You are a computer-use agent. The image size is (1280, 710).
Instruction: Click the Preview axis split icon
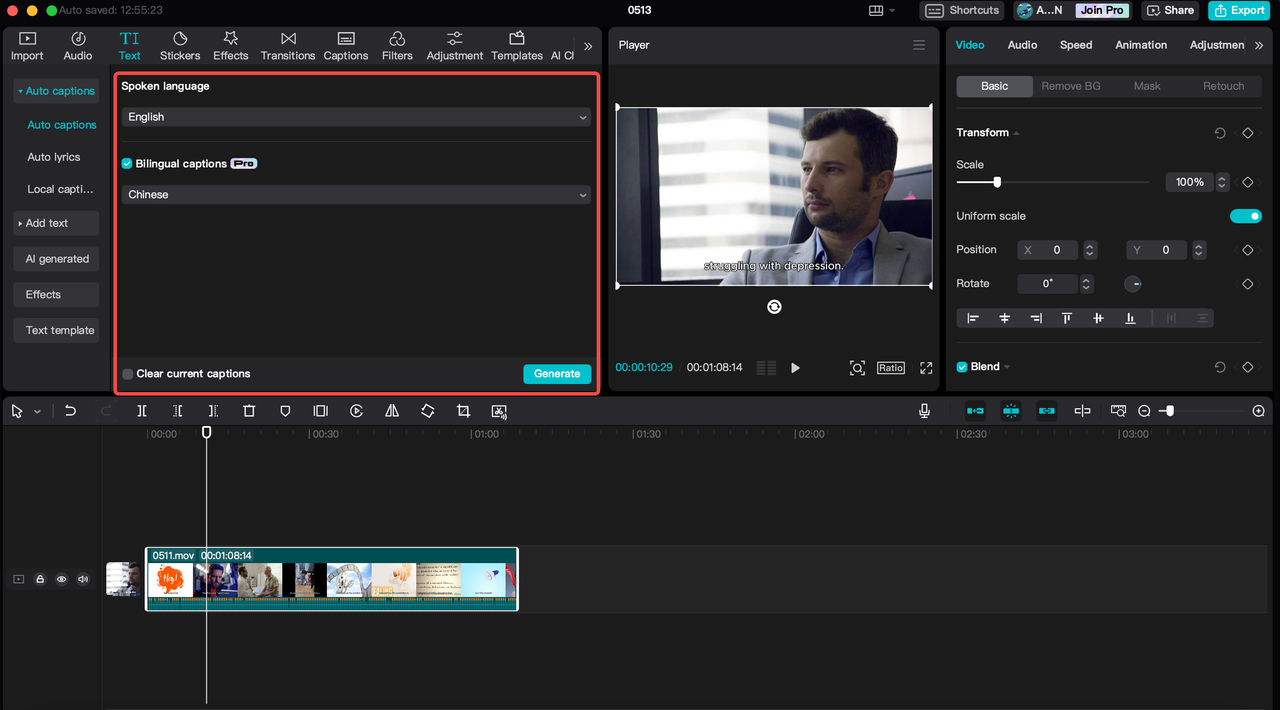click(1082, 411)
